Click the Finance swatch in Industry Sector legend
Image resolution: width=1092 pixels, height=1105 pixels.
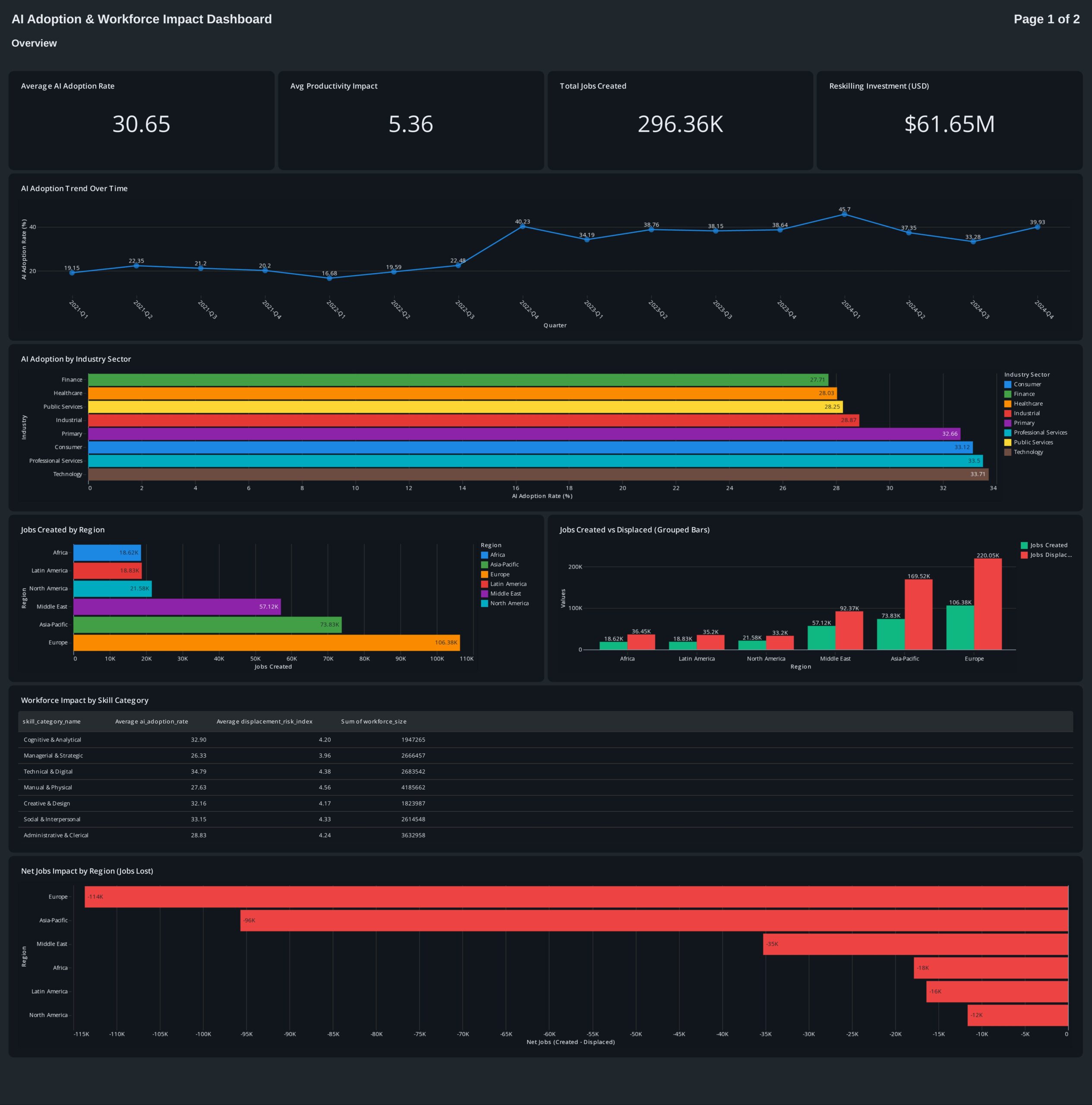coord(1008,394)
